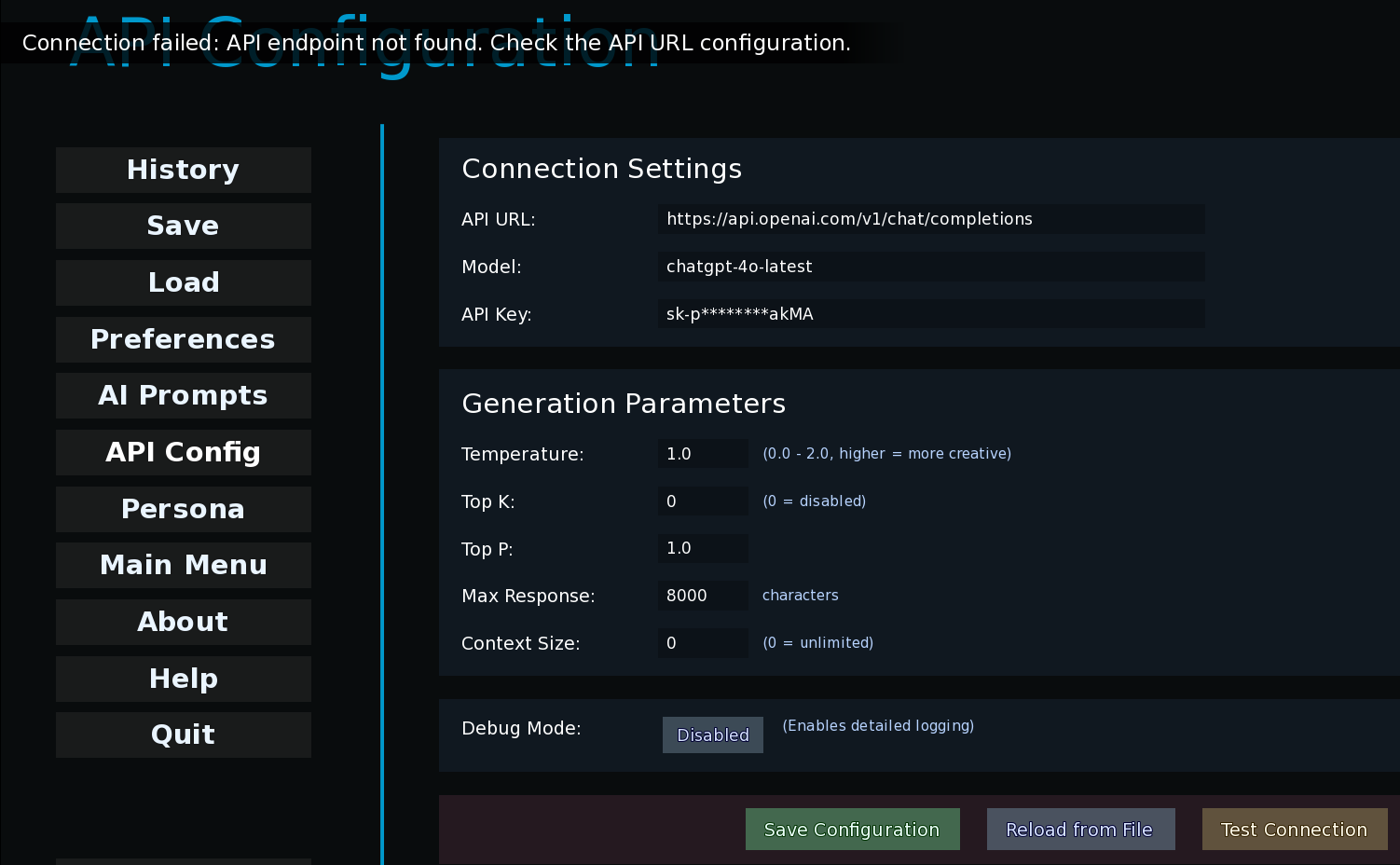Viewport: 1400px width, 865px height.
Task: Click the Model name field
Action: [x=930, y=267]
